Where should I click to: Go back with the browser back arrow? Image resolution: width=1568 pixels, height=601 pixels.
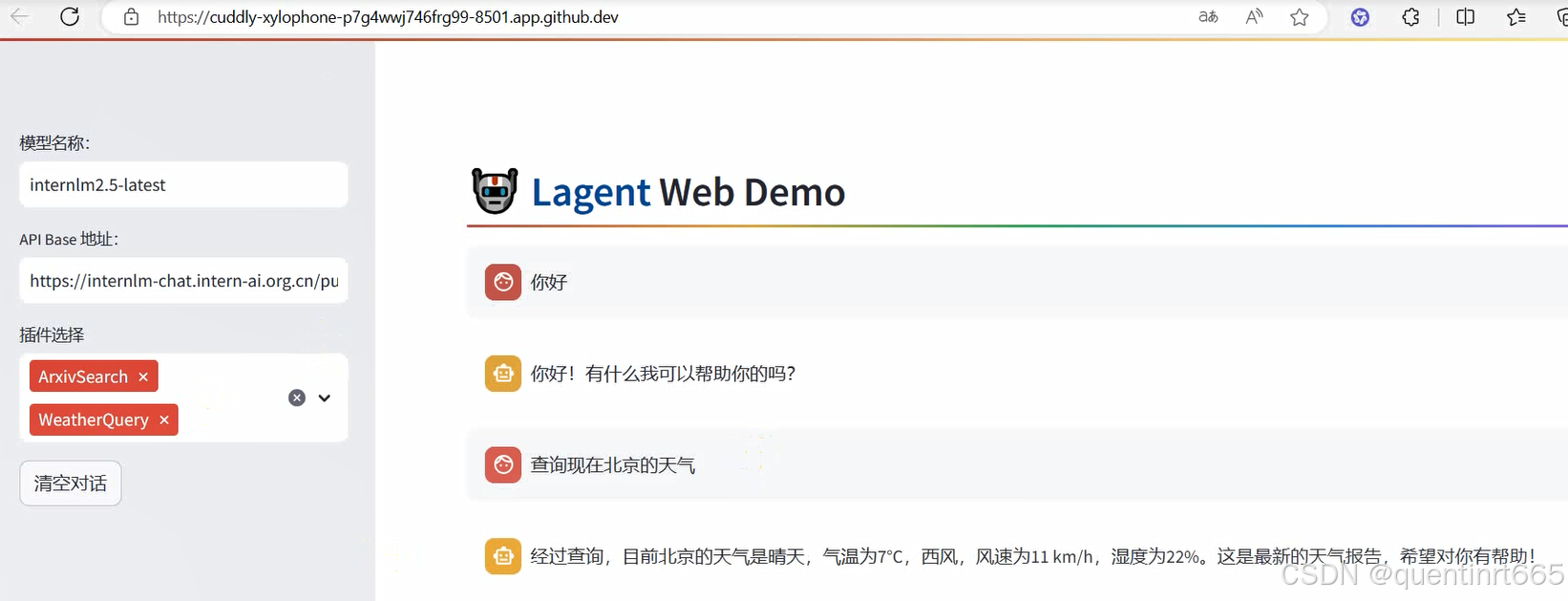[19, 16]
